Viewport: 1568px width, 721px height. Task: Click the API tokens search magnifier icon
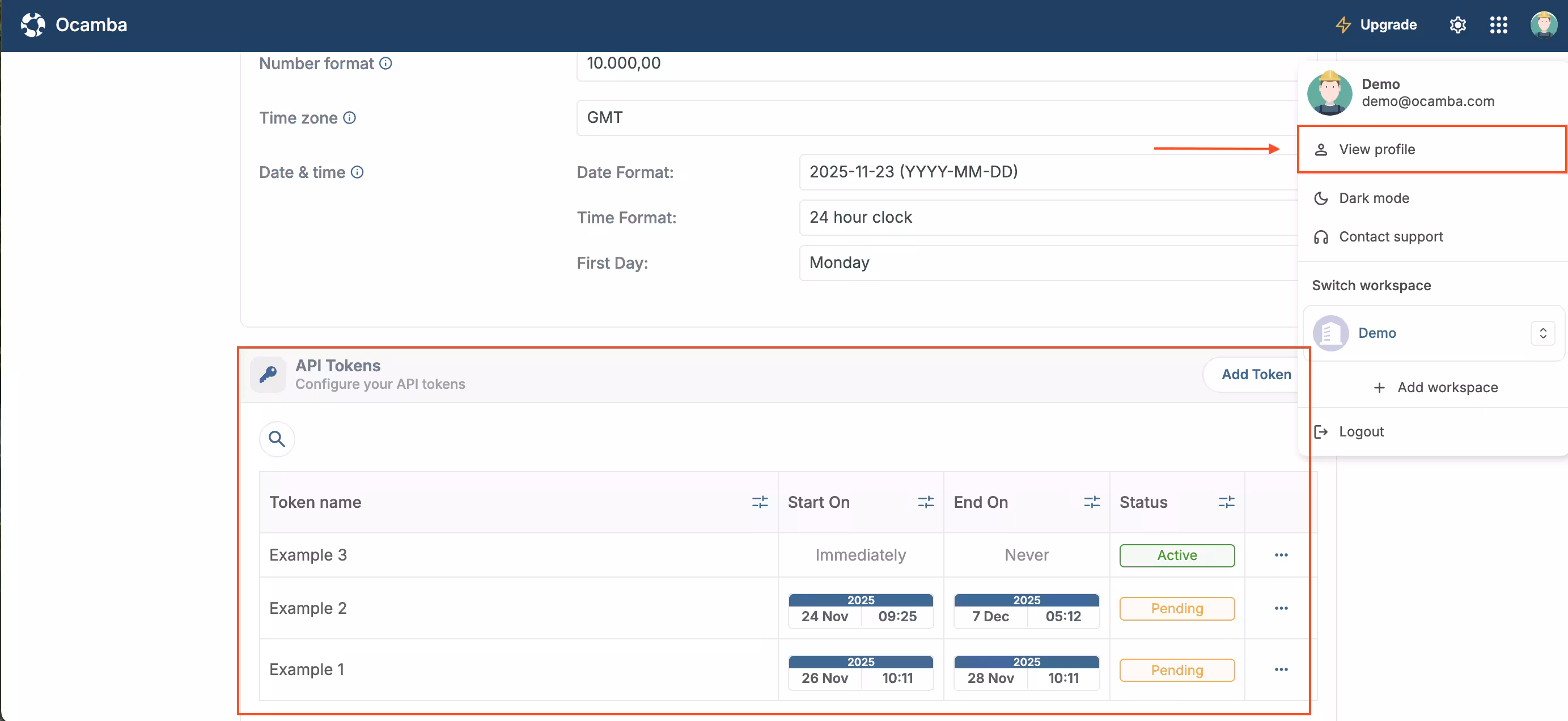[277, 439]
